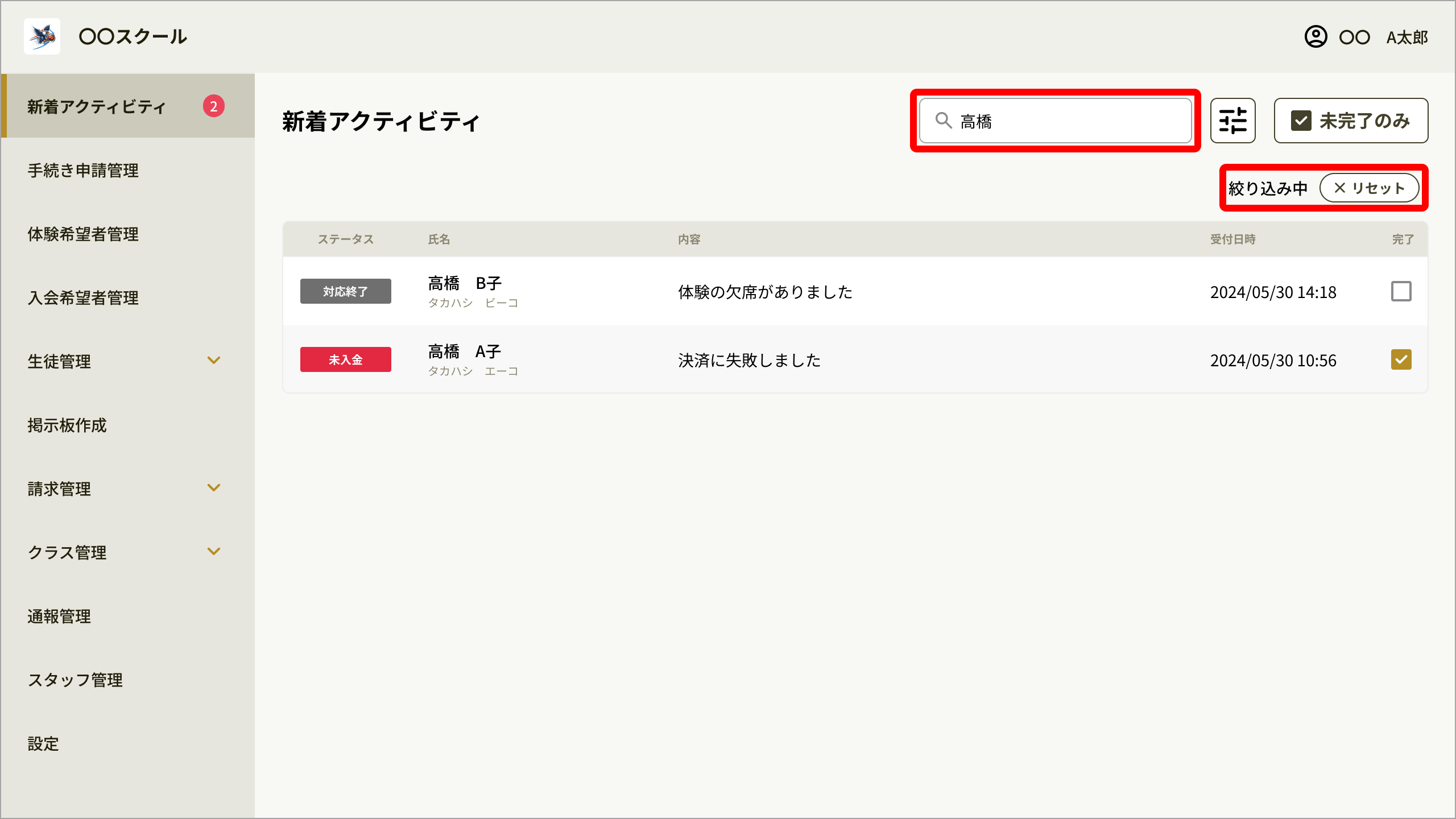Viewport: 1456px width, 819px height.
Task: Expand the クラス管理 chevron
Action: click(x=214, y=552)
